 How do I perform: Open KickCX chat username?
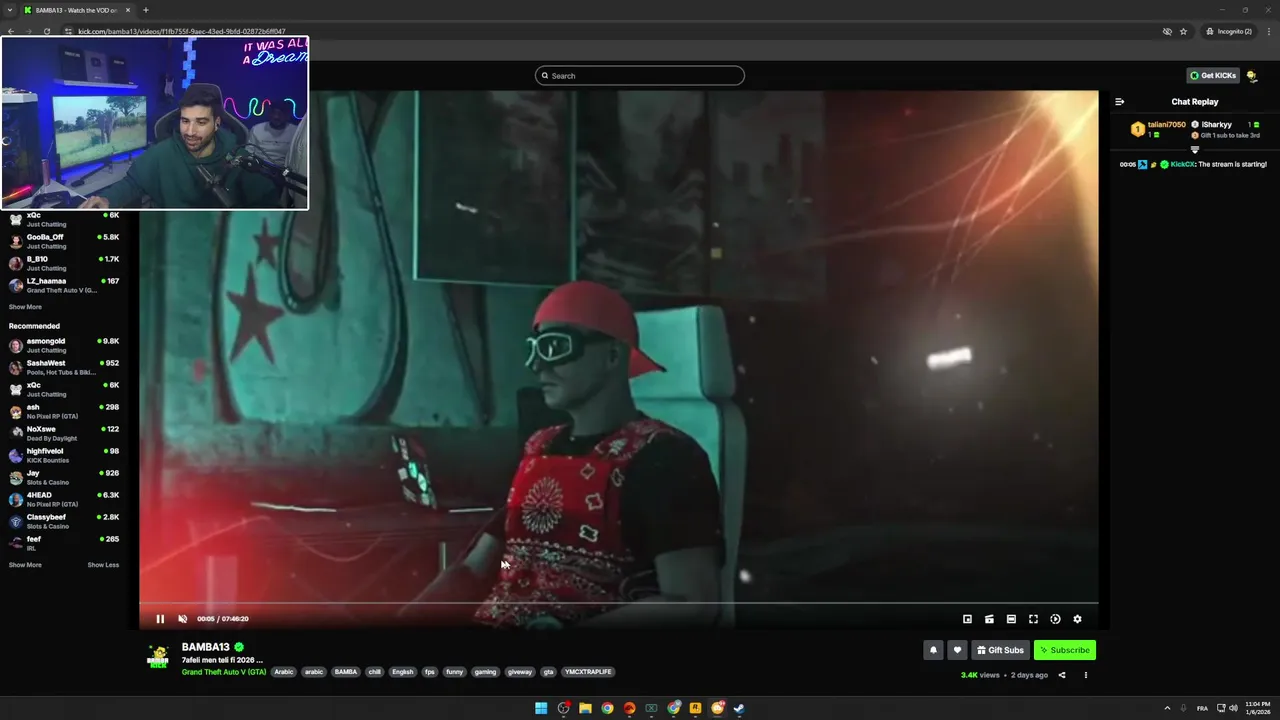tap(1182, 164)
